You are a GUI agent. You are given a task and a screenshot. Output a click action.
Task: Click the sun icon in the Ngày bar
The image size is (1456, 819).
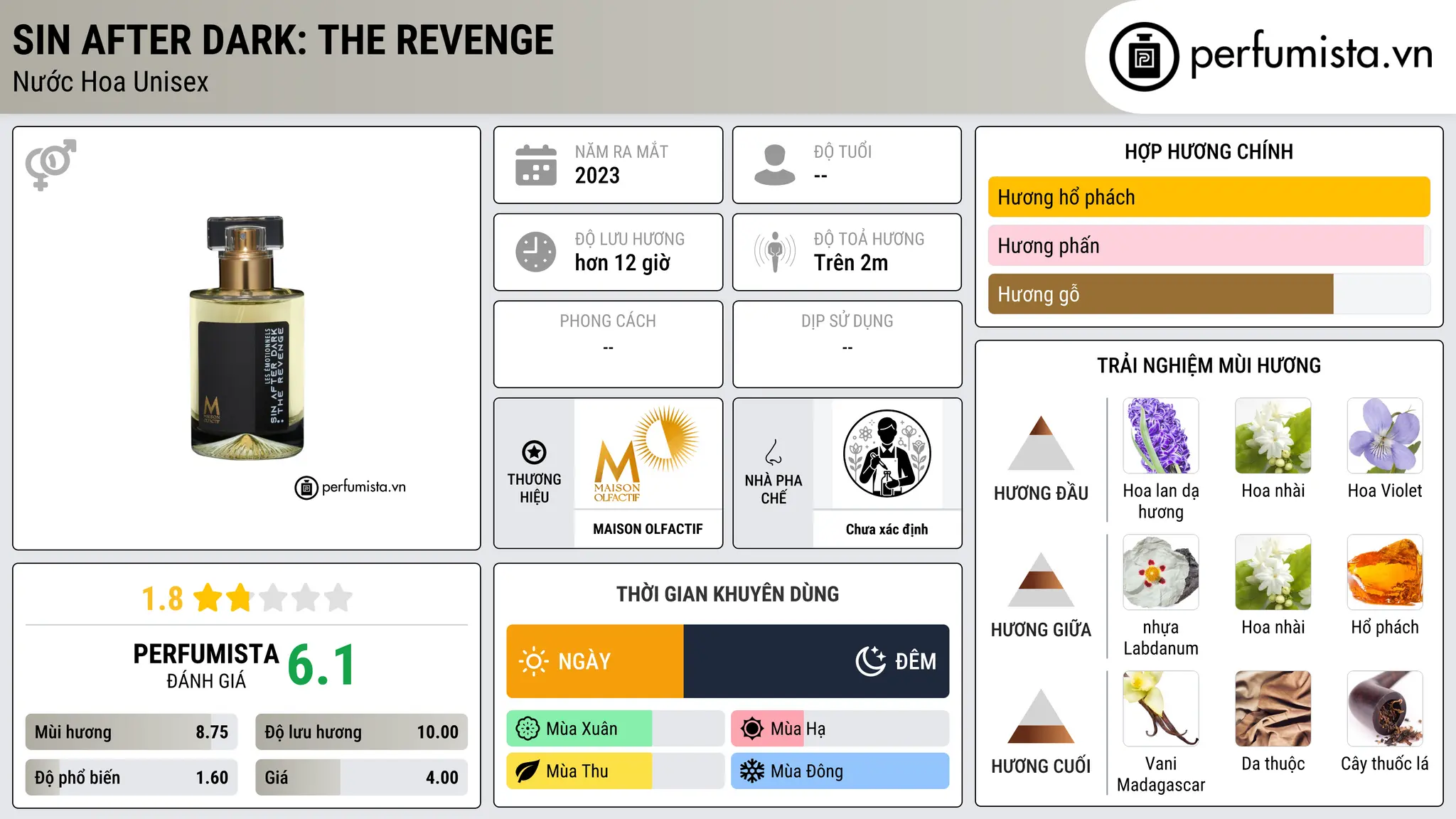[533, 661]
